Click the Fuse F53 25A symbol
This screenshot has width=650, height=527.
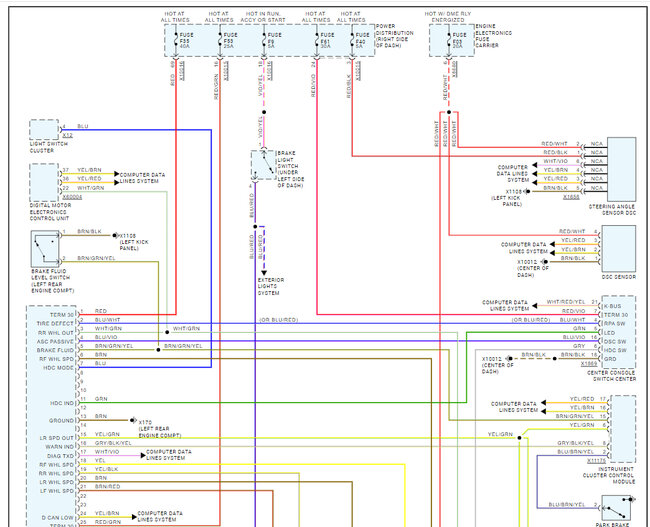[x=220, y=41]
